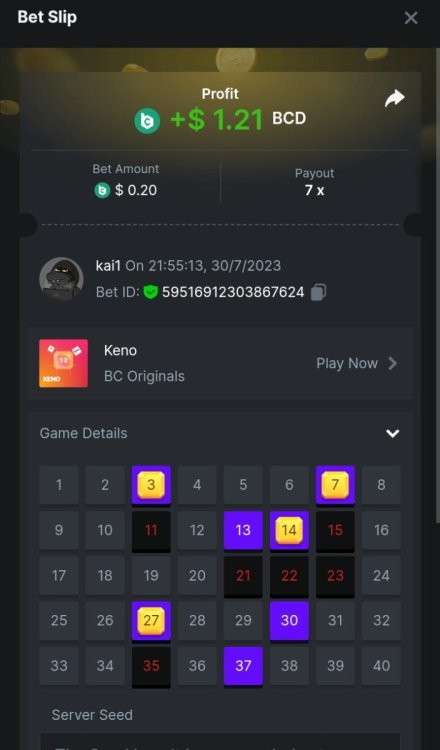This screenshot has width=440, height=750.
Task: Select the gem tile number 3
Action: pyautogui.click(x=151, y=485)
